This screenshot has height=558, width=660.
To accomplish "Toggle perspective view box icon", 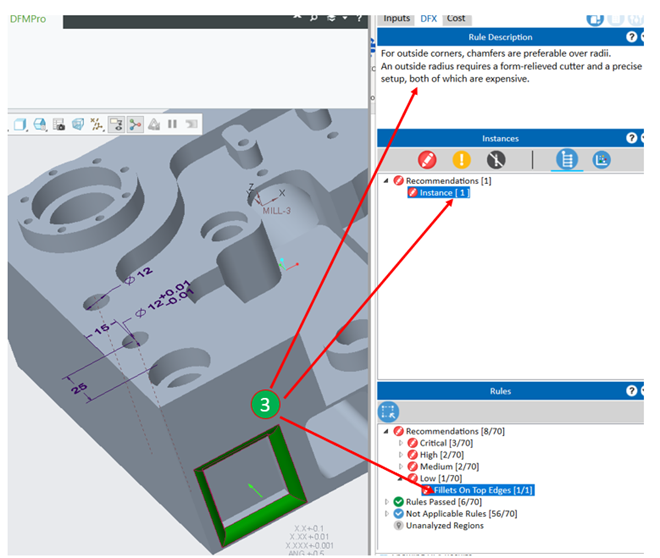I will pyautogui.click(x=78, y=124).
